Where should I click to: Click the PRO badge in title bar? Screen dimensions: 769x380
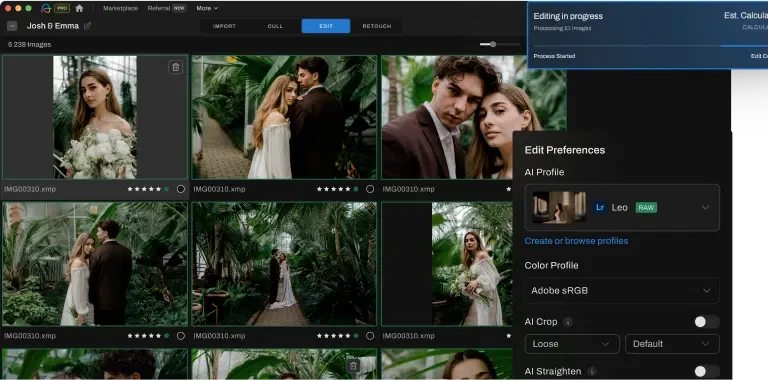62,8
